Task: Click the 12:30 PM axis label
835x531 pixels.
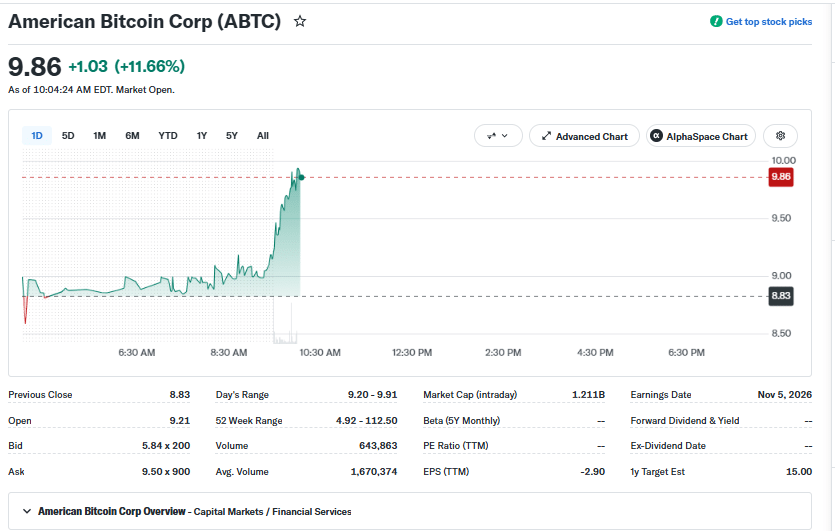Action: (412, 353)
